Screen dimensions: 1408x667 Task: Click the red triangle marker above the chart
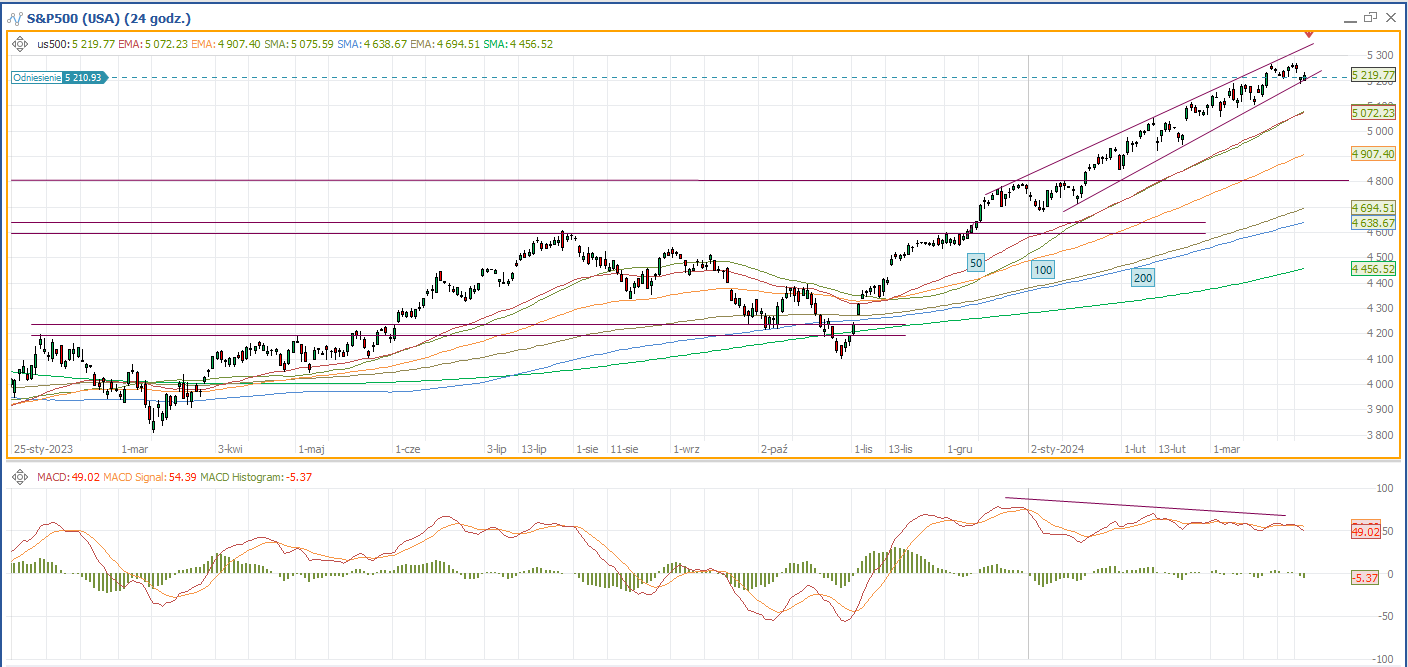coord(1309,35)
